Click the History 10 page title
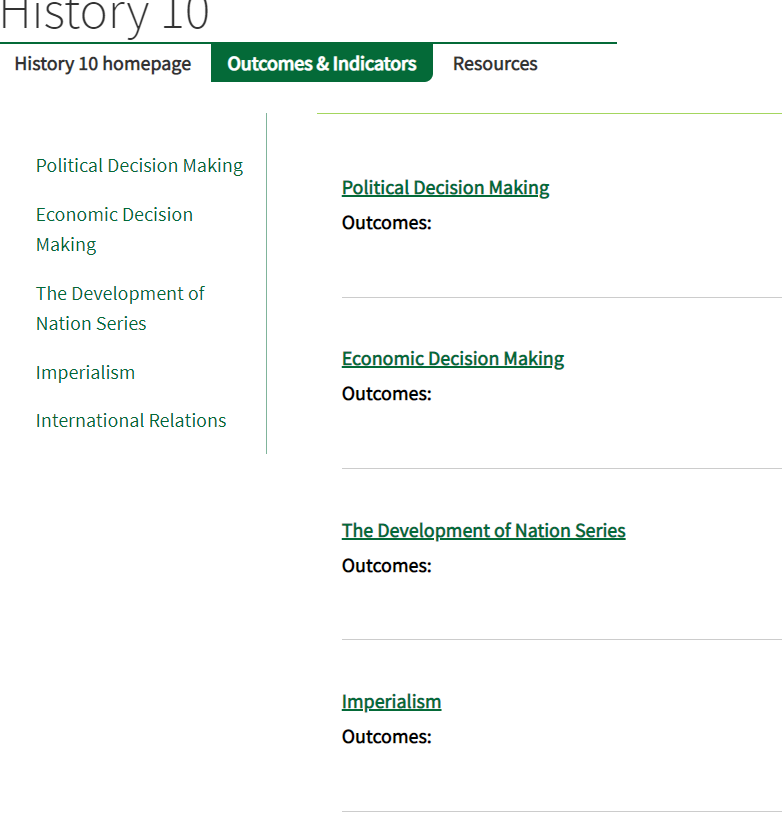 point(104,16)
